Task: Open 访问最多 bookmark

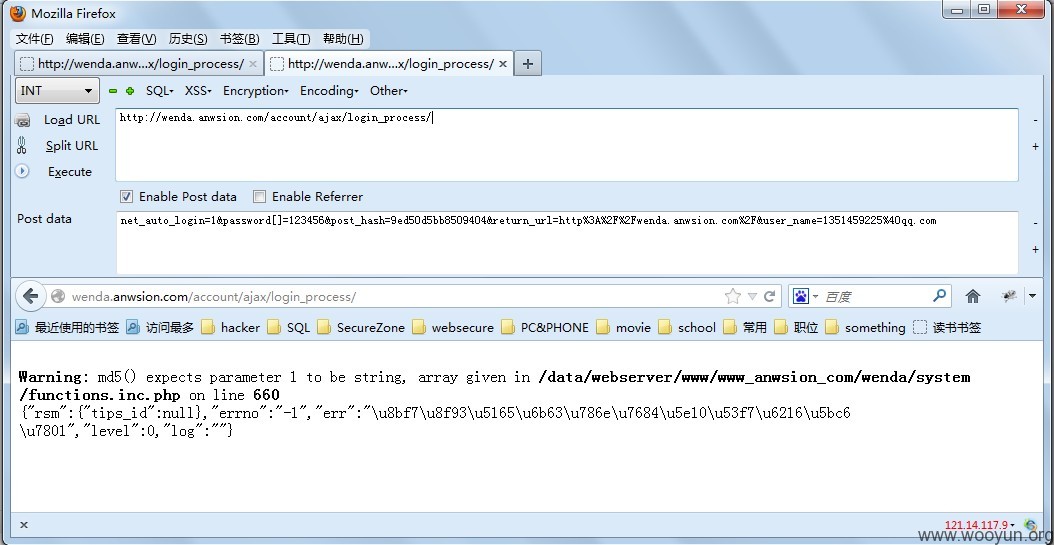Action: tap(160, 327)
